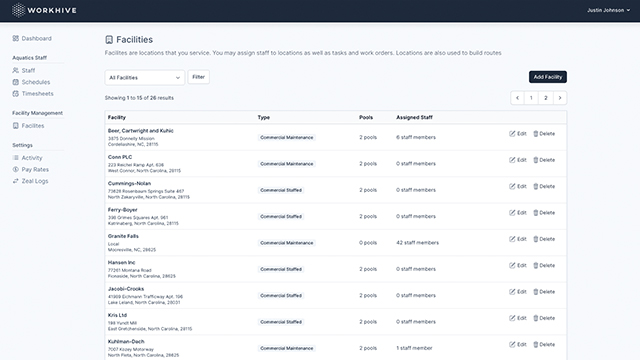Click the Facilities page heading icon
The width and height of the screenshot is (640, 360).
point(109,40)
